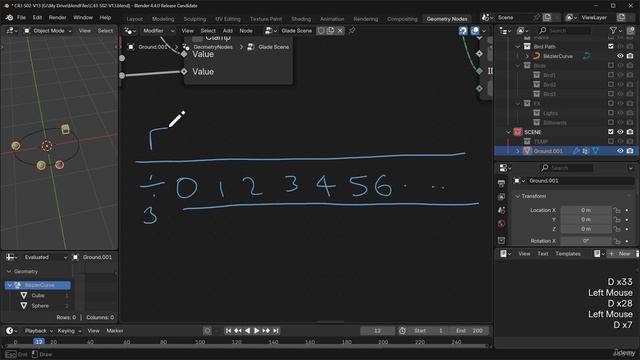Animate Location Y keyframe dot
Screen dimensions: 640x360
(x=627, y=220)
